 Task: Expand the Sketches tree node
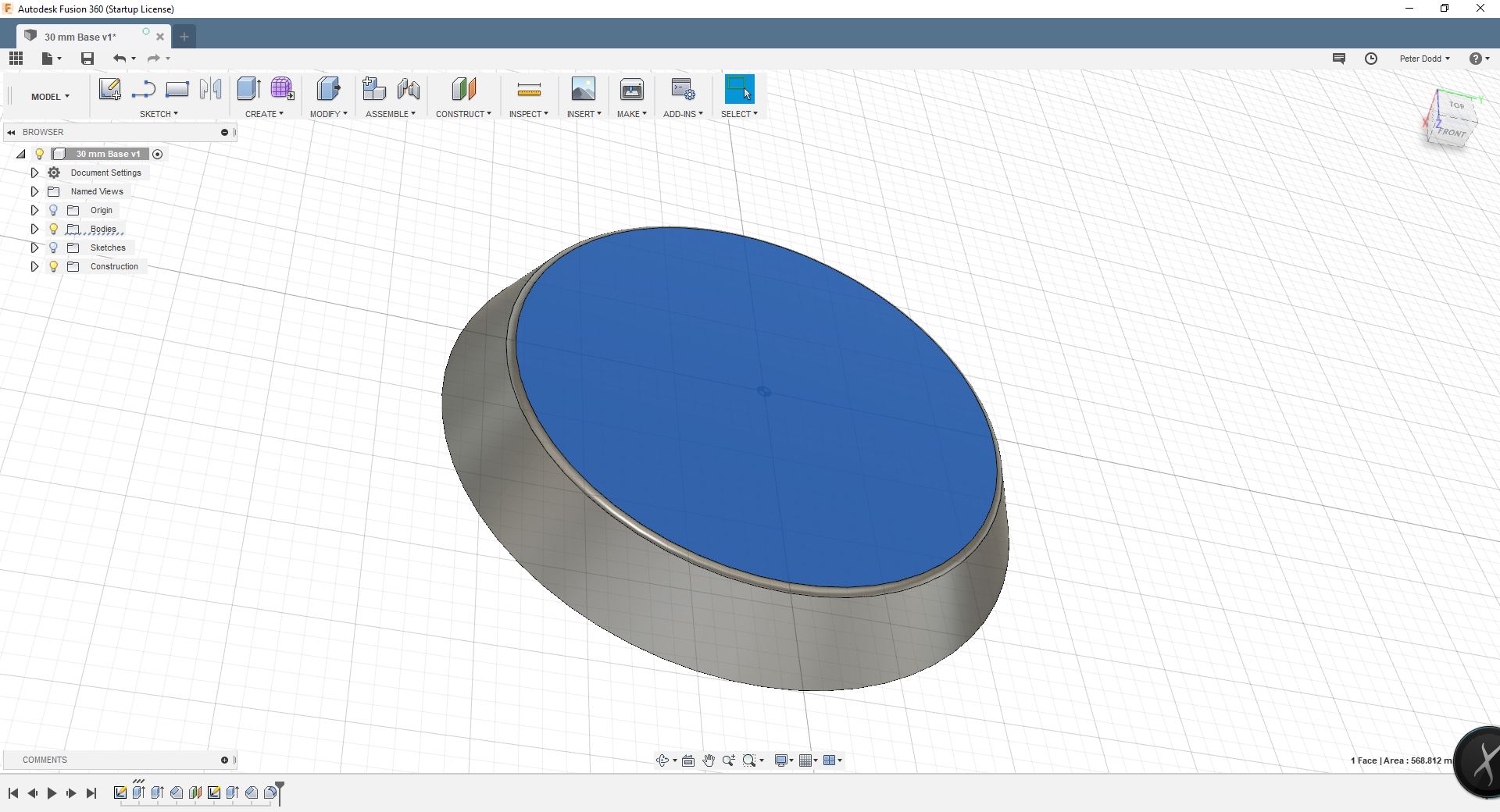[x=34, y=248]
